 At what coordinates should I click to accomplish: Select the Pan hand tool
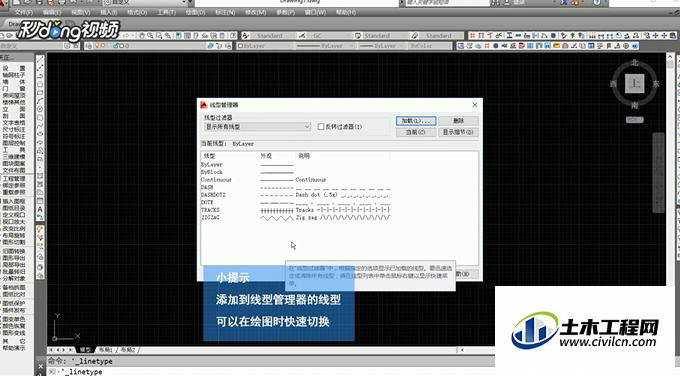[141, 36]
